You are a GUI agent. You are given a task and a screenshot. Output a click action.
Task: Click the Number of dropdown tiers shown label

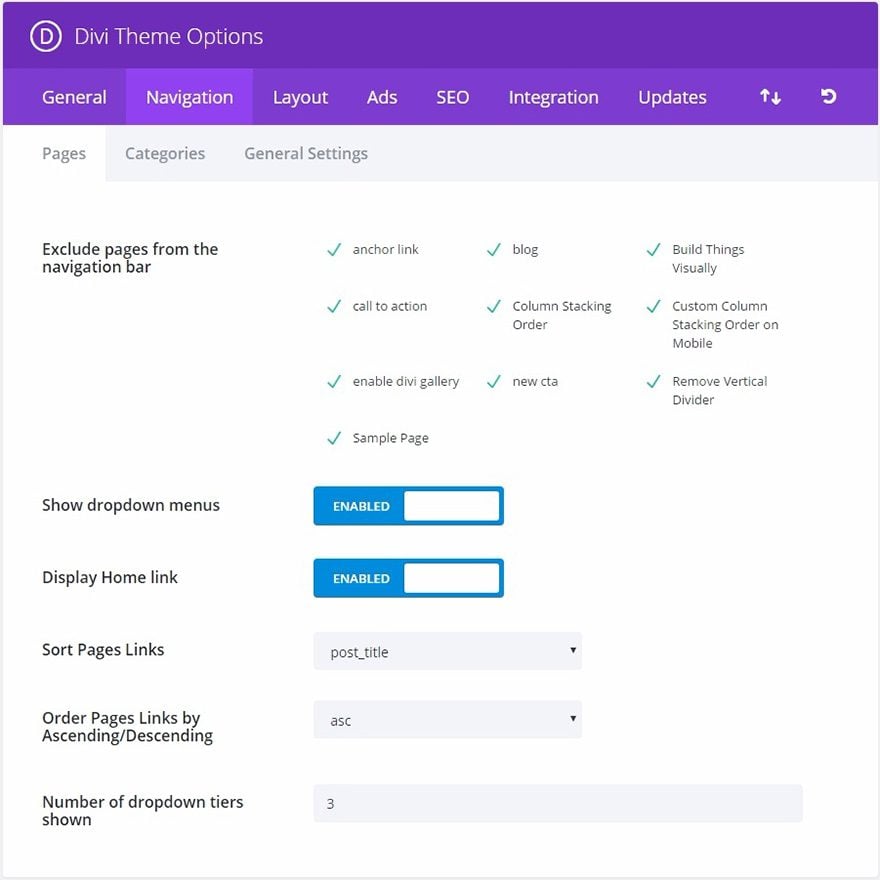point(143,810)
